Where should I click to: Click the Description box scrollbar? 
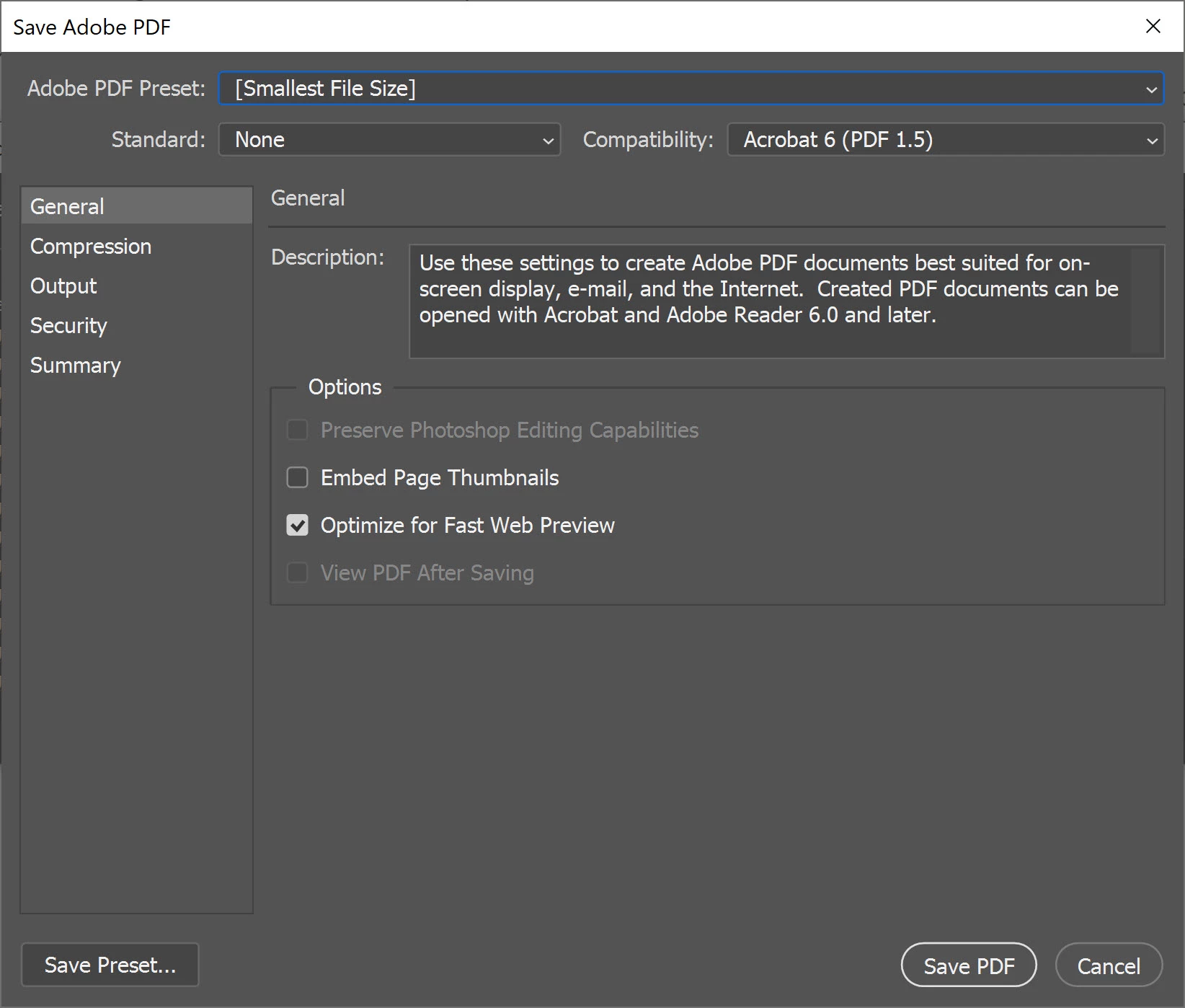(x=1146, y=301)
